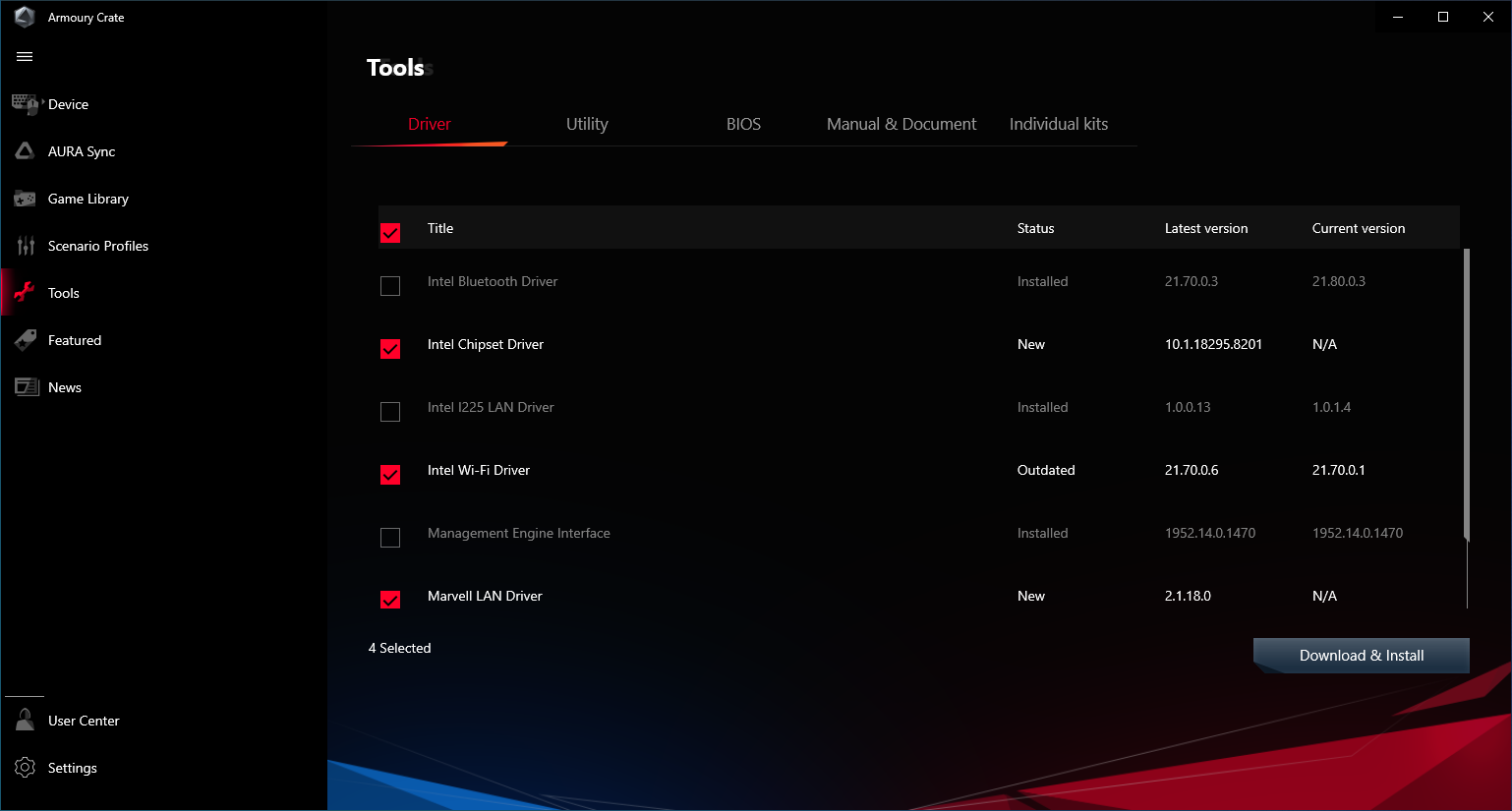Open the News label
Image resolution: width=1512 pixels, height=811 pixels.
coord(65,387)
